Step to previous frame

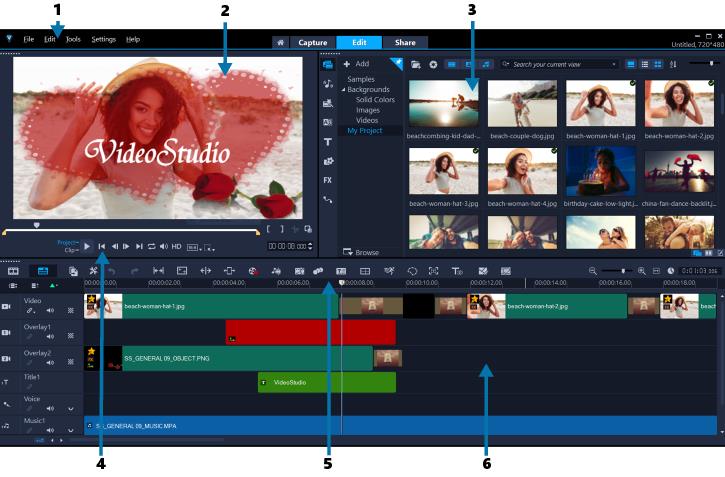coord(114,246)
